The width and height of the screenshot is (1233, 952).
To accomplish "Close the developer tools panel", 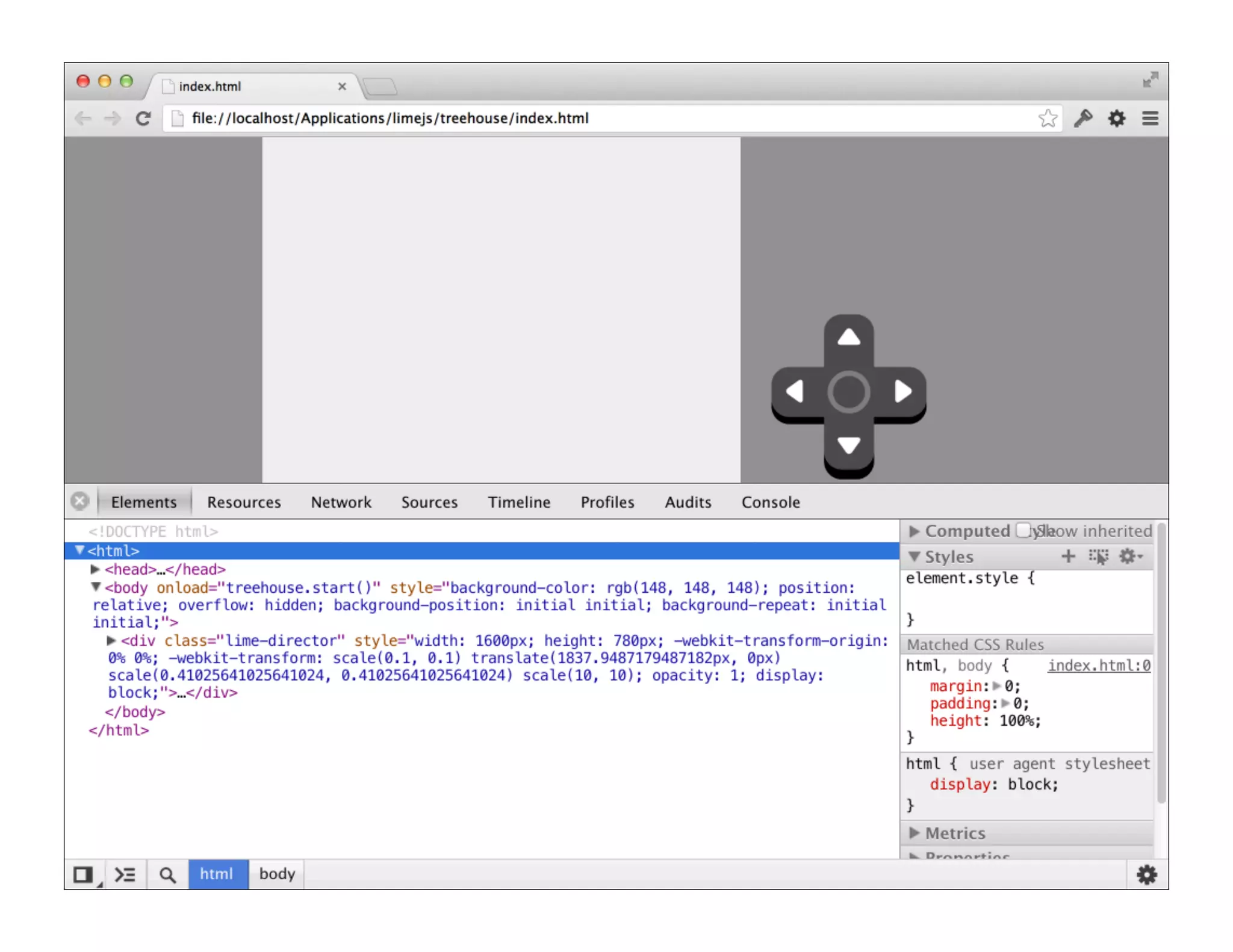I will [80, 501].
